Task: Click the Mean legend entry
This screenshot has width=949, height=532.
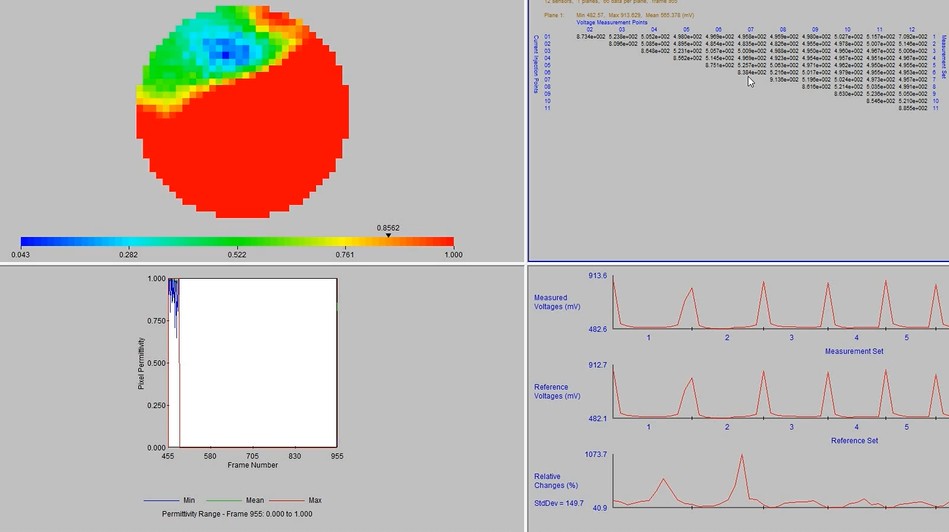Action: [x=235, y=501]
